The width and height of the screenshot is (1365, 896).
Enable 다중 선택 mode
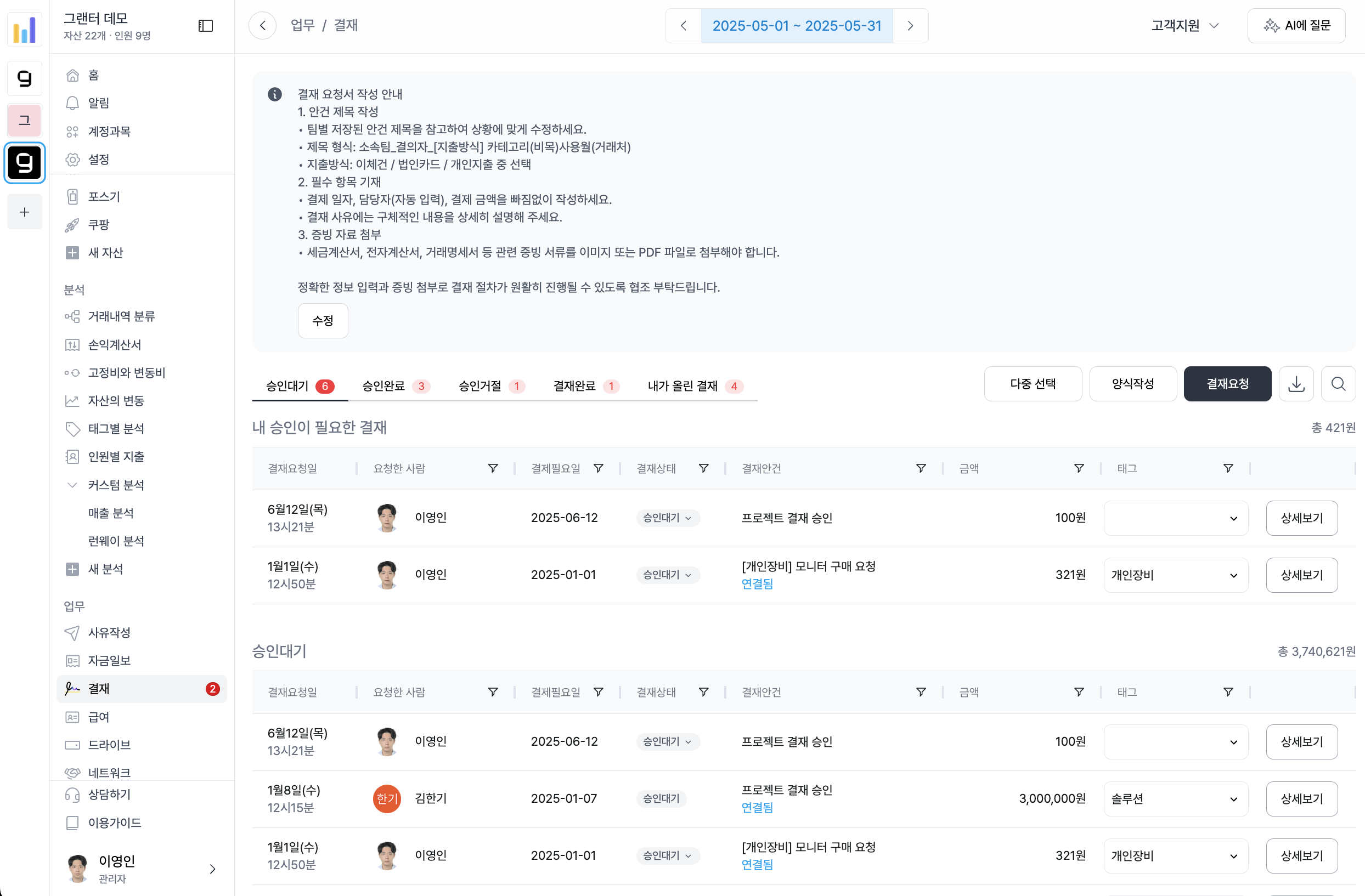(1033, 383)
